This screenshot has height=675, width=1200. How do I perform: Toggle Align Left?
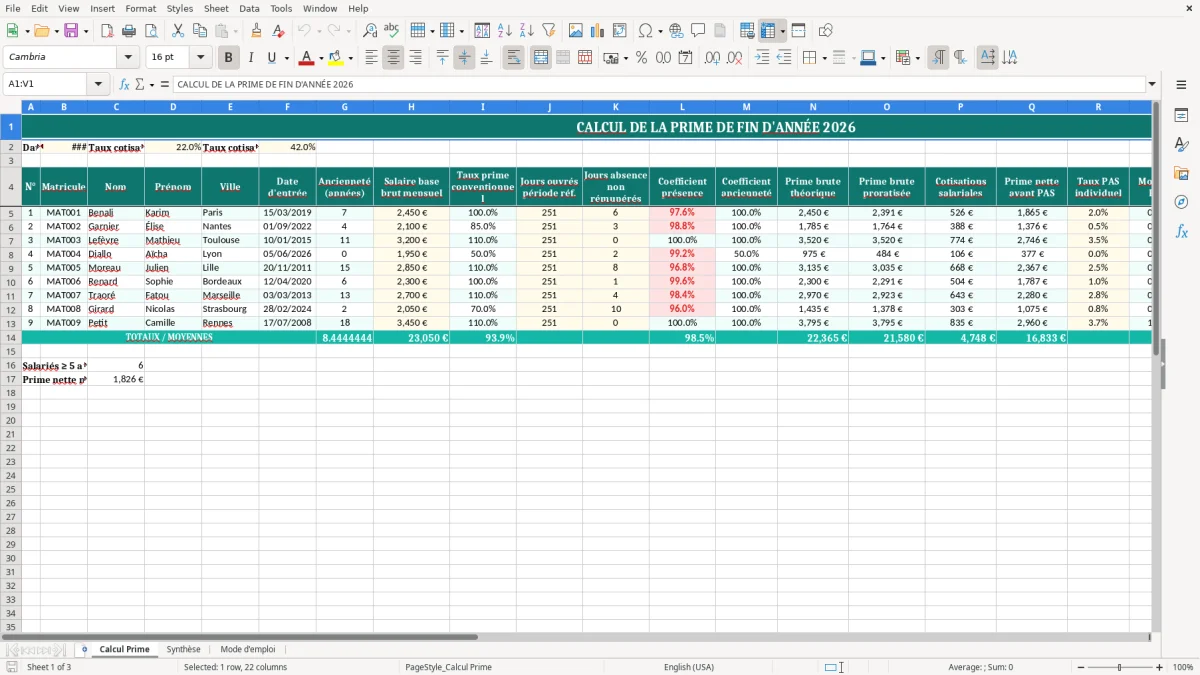371,58
